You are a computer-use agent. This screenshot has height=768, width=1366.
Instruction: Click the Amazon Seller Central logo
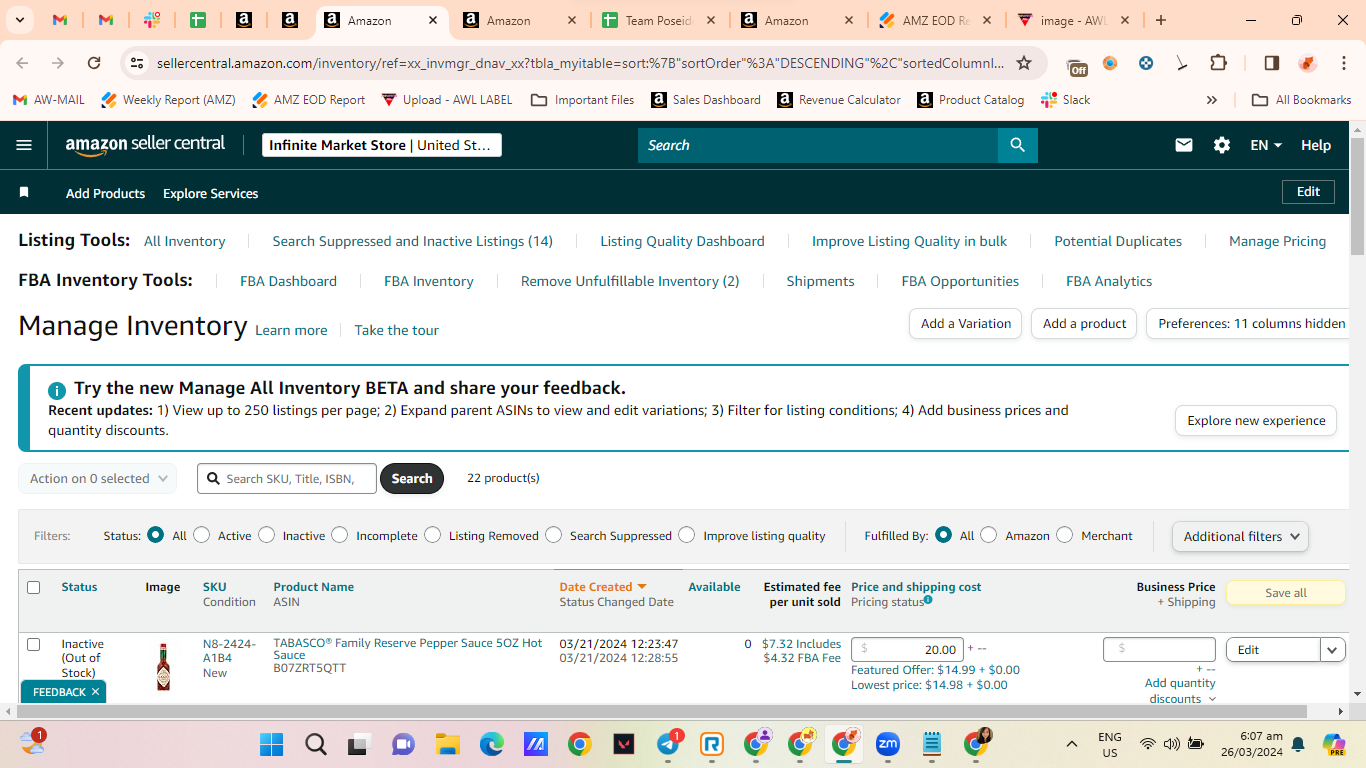[145, 145]
